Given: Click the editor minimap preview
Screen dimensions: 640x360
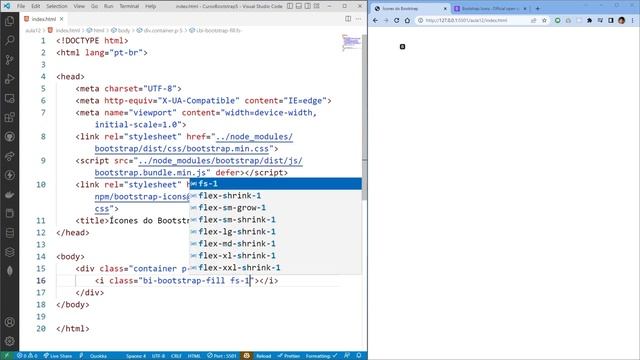Looking at the screenshot, I should tap(351, 42).
